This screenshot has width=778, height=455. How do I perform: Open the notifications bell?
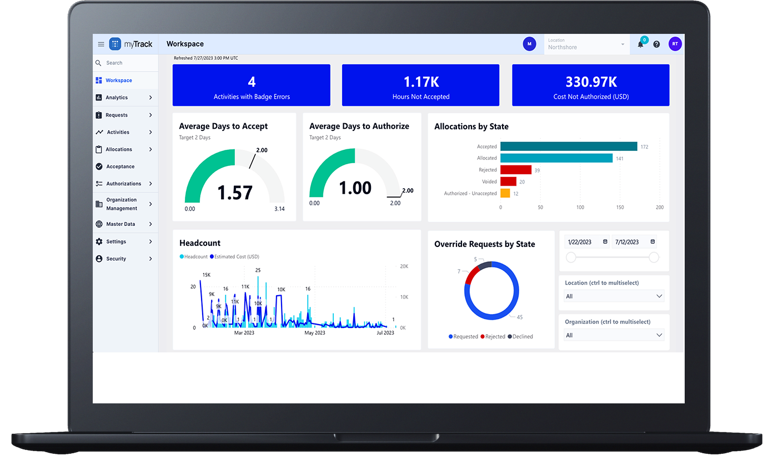click(x=640, y=44)
